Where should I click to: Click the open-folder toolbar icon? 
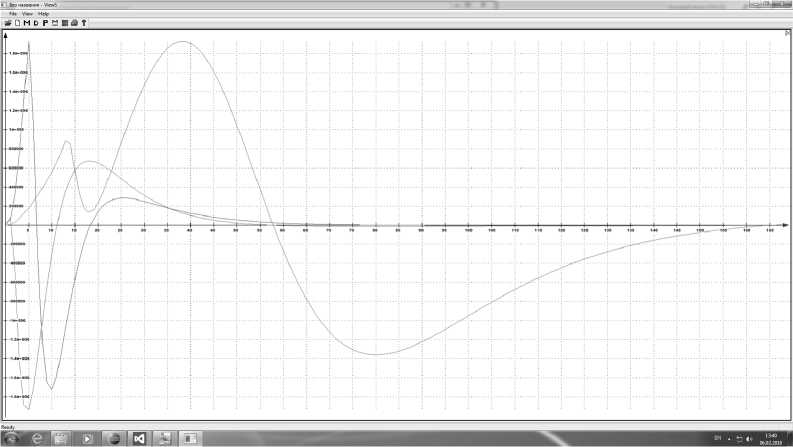(x=8, y=23)
